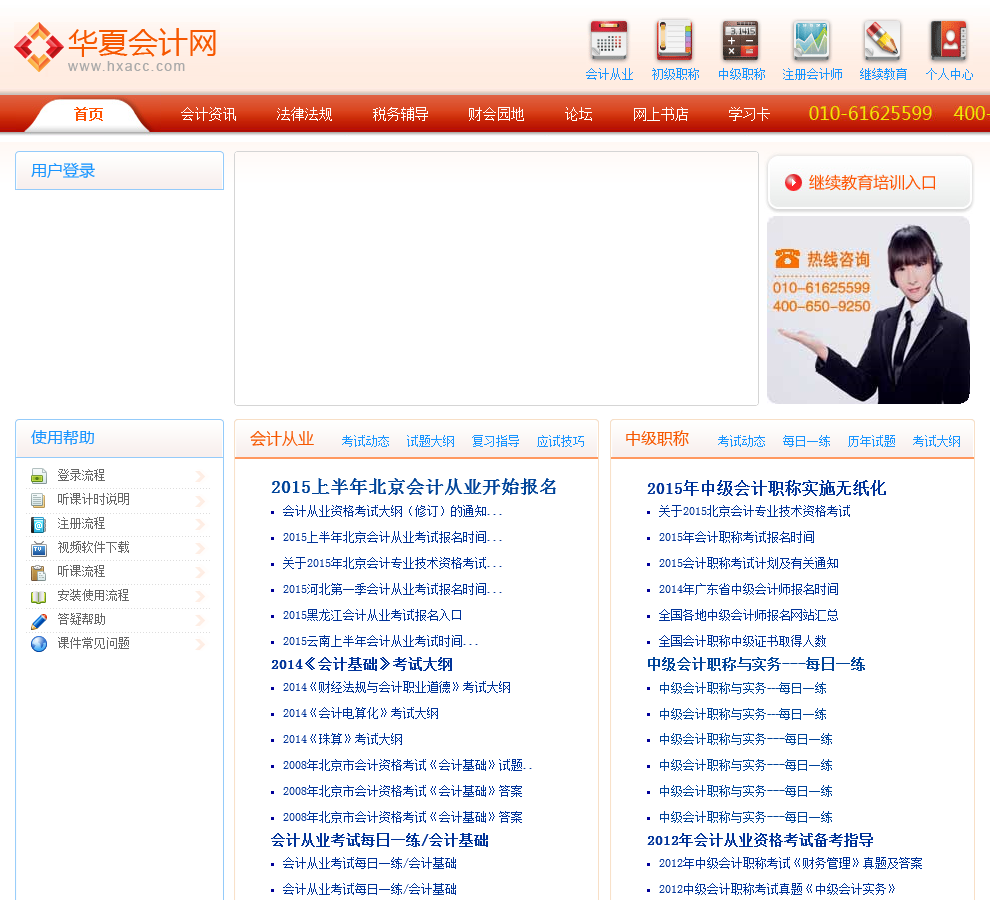Open link 全国会计职称中级证书取得人数
The image size is (990, 900).
[742, 641]
